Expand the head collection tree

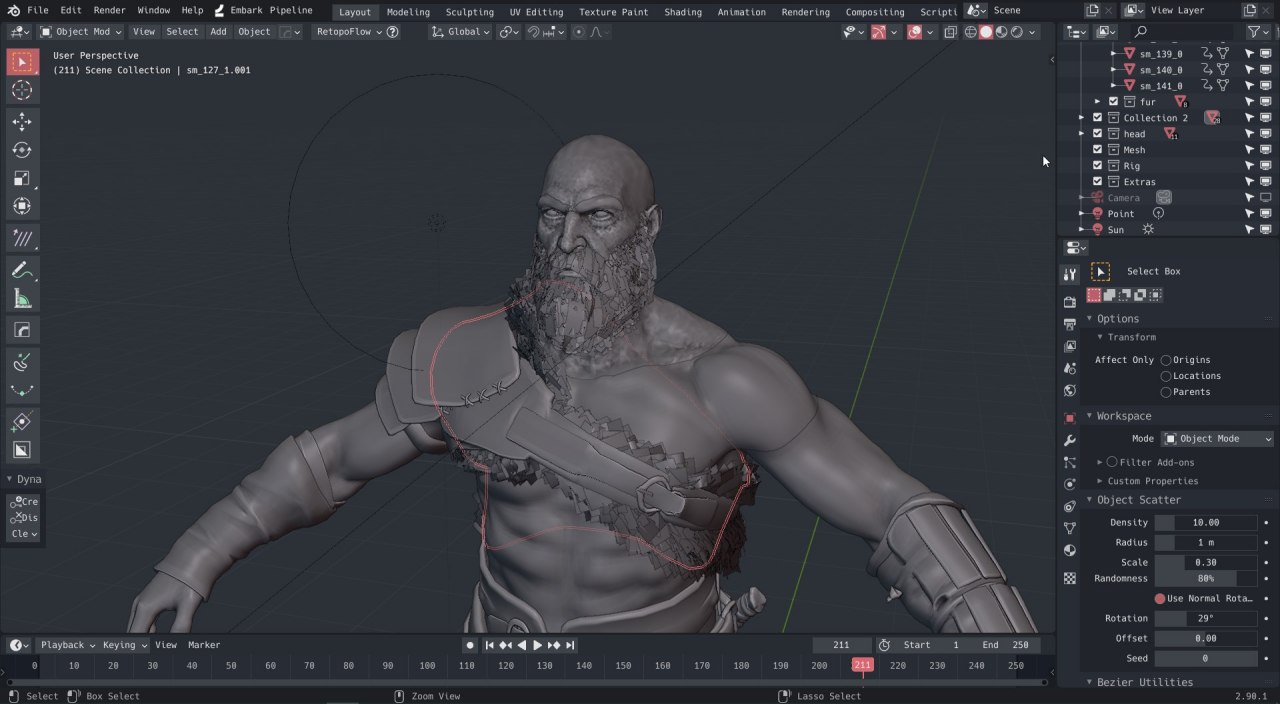[x=1081, y=134]
